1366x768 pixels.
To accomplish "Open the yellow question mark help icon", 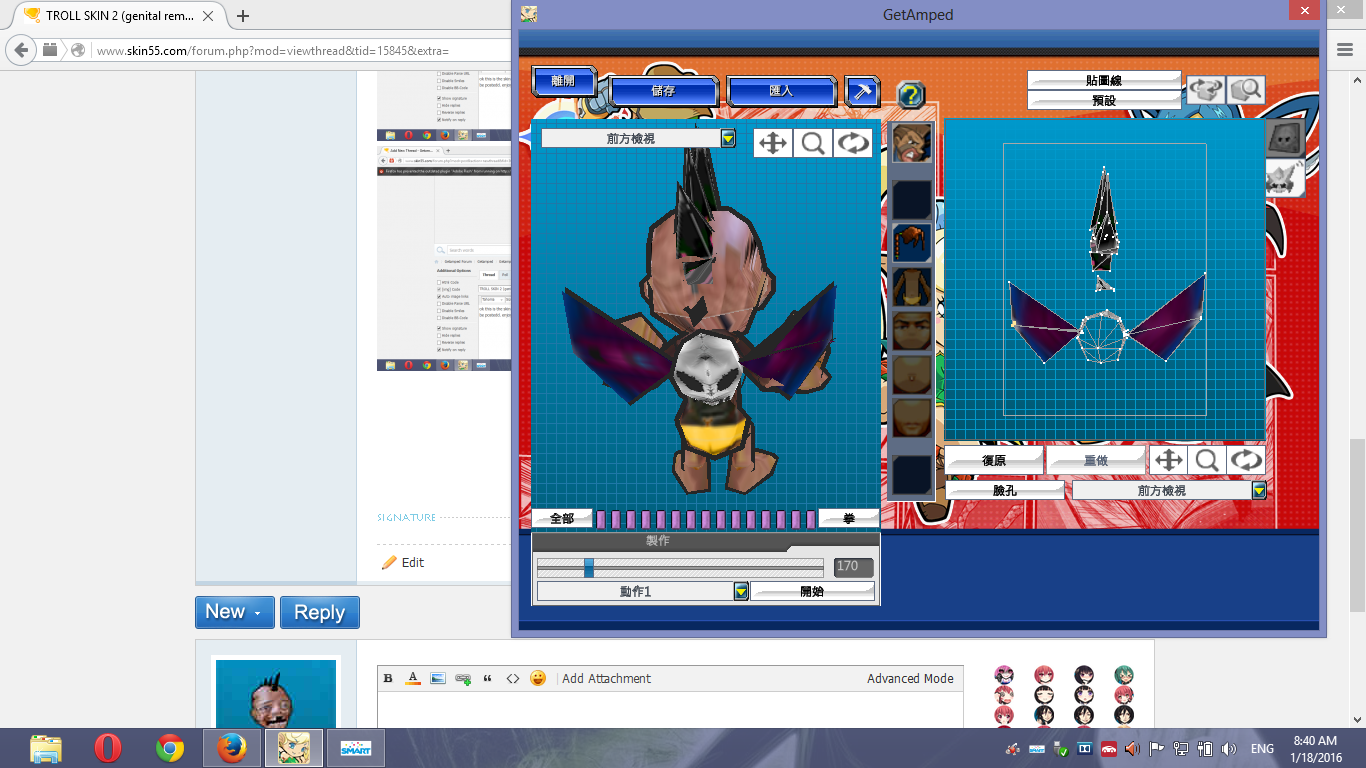I will coord(910,95).
